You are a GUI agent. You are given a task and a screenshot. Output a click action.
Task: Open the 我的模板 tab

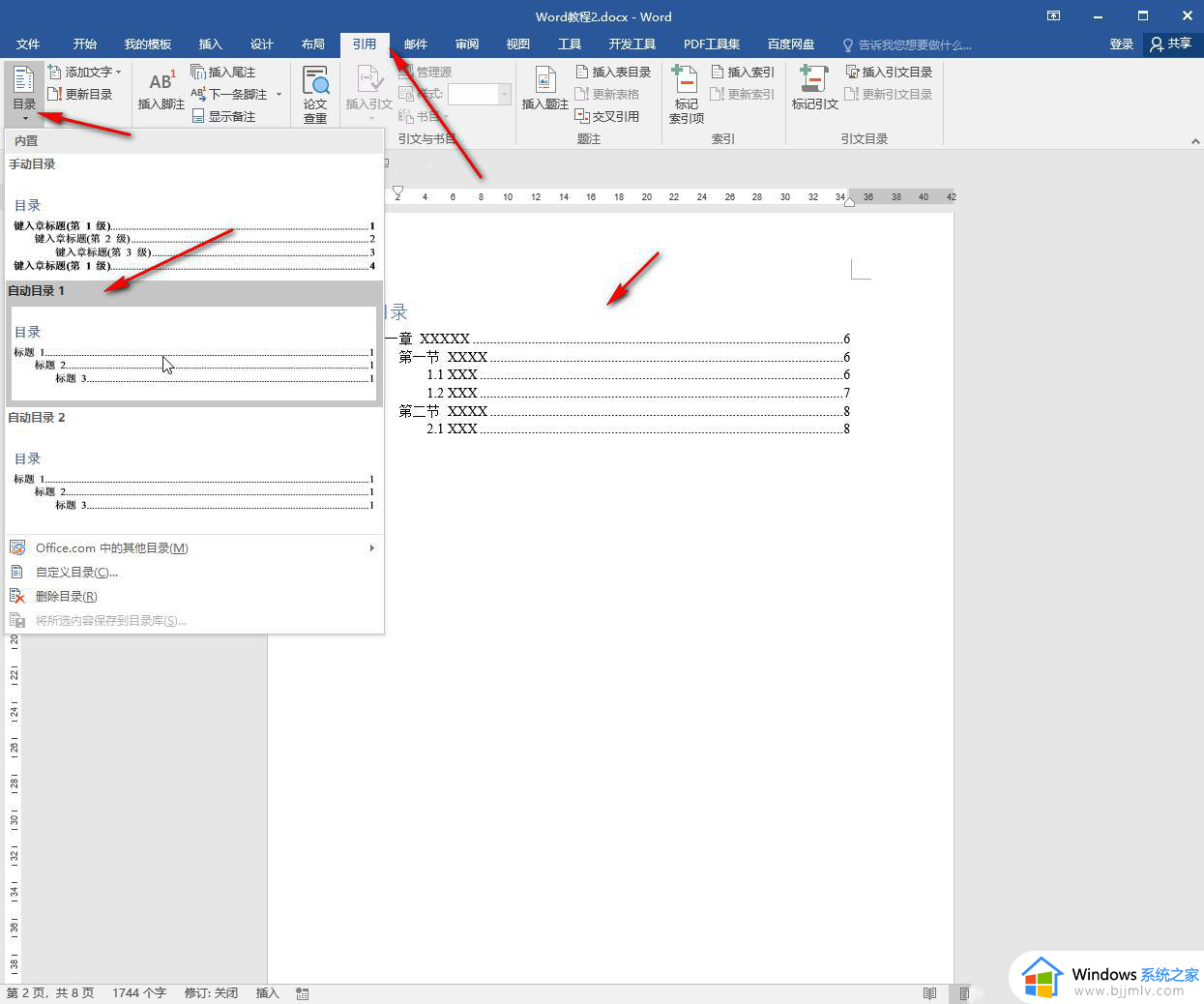pyautogui.click(x=147, y=44)
